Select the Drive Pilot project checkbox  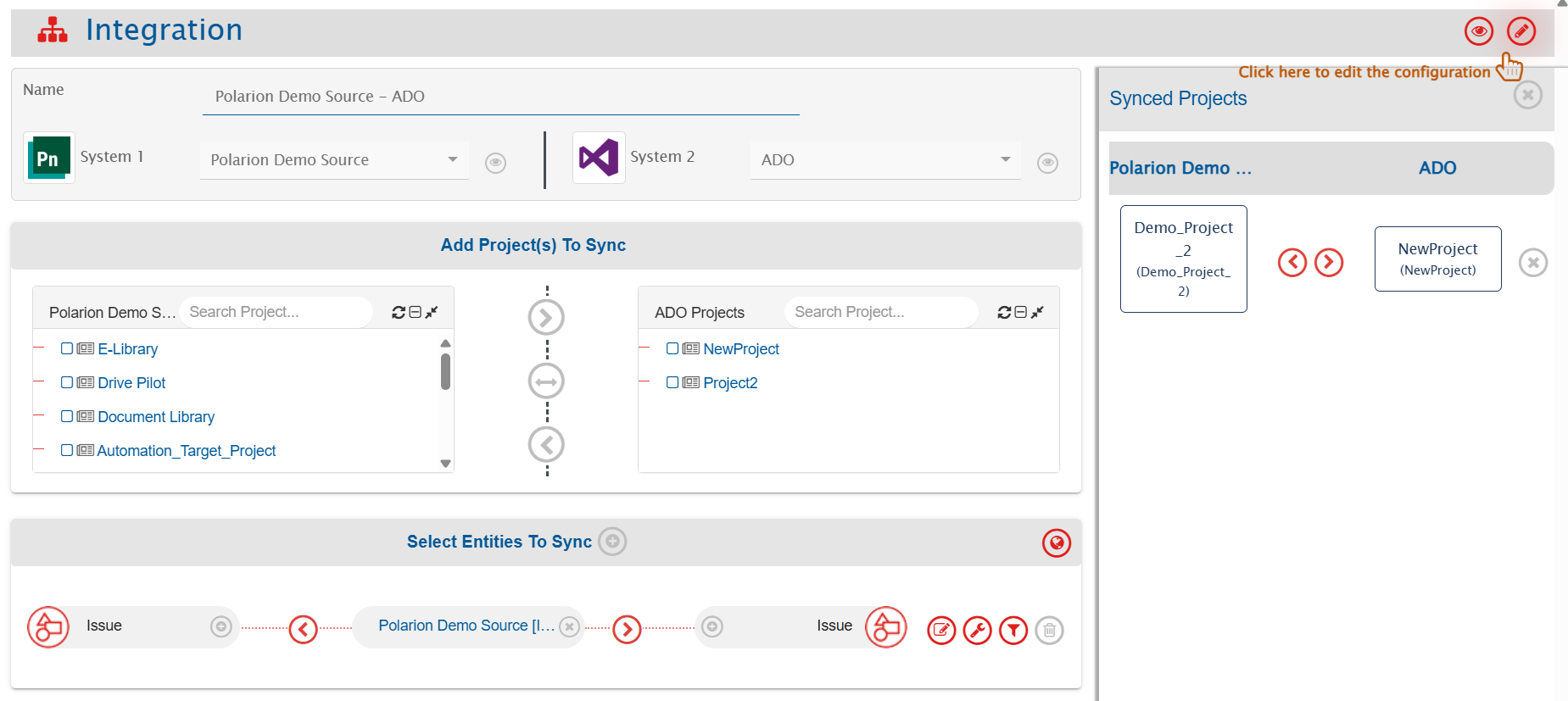(x=67, y=382)
